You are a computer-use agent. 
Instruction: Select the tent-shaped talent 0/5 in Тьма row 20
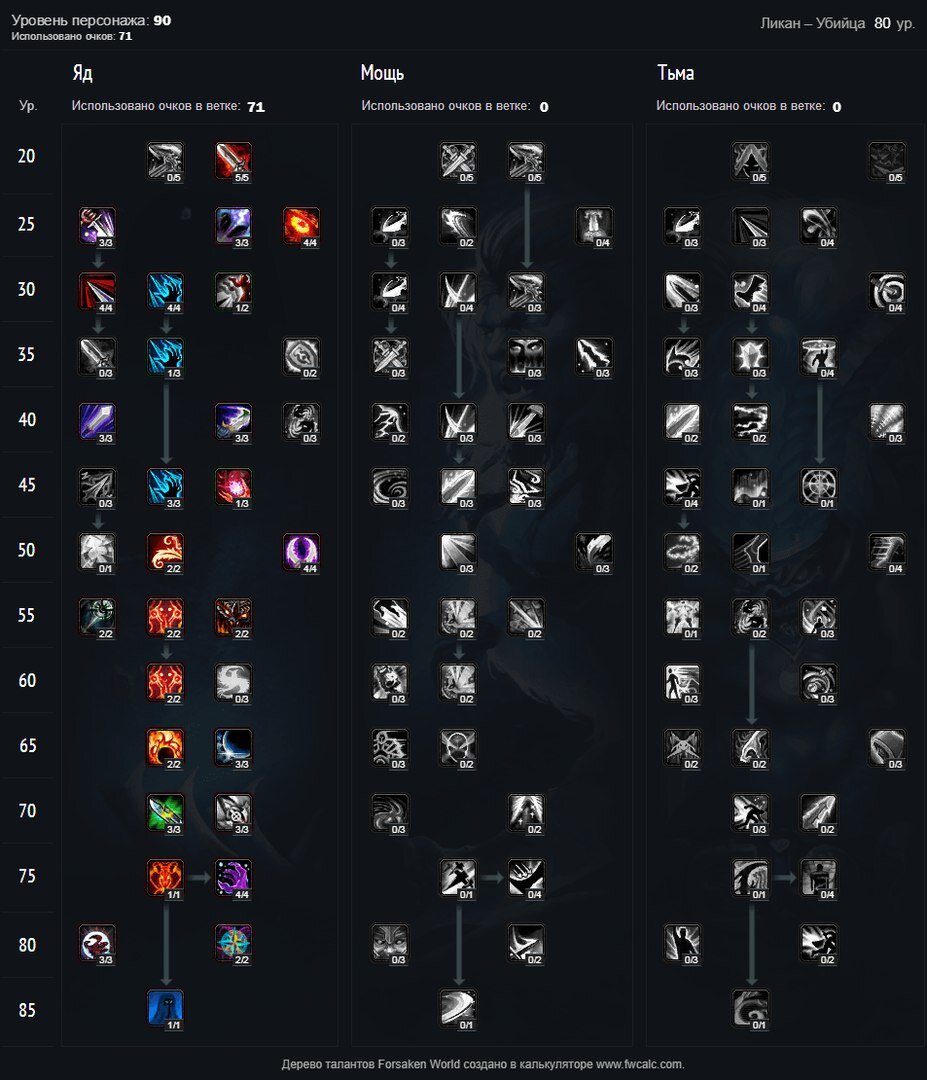pyautogui.click(x=751, y=162)
